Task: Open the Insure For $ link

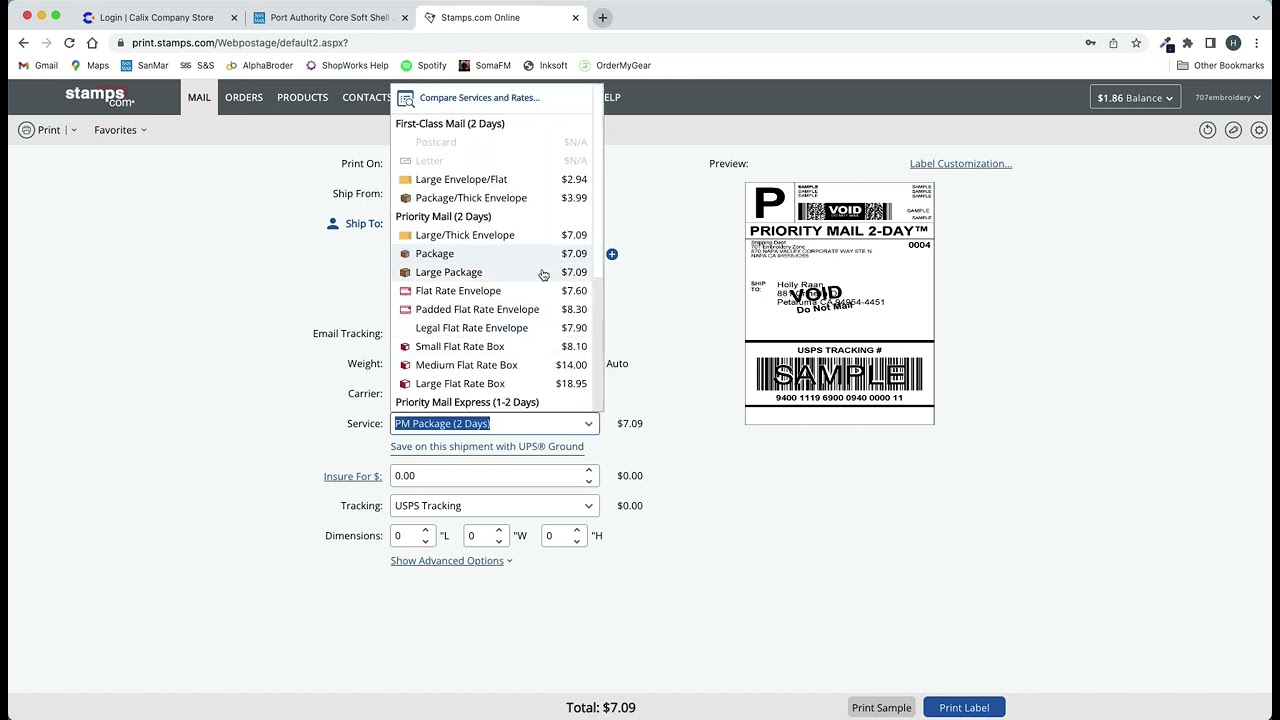Action: (352, 477)
